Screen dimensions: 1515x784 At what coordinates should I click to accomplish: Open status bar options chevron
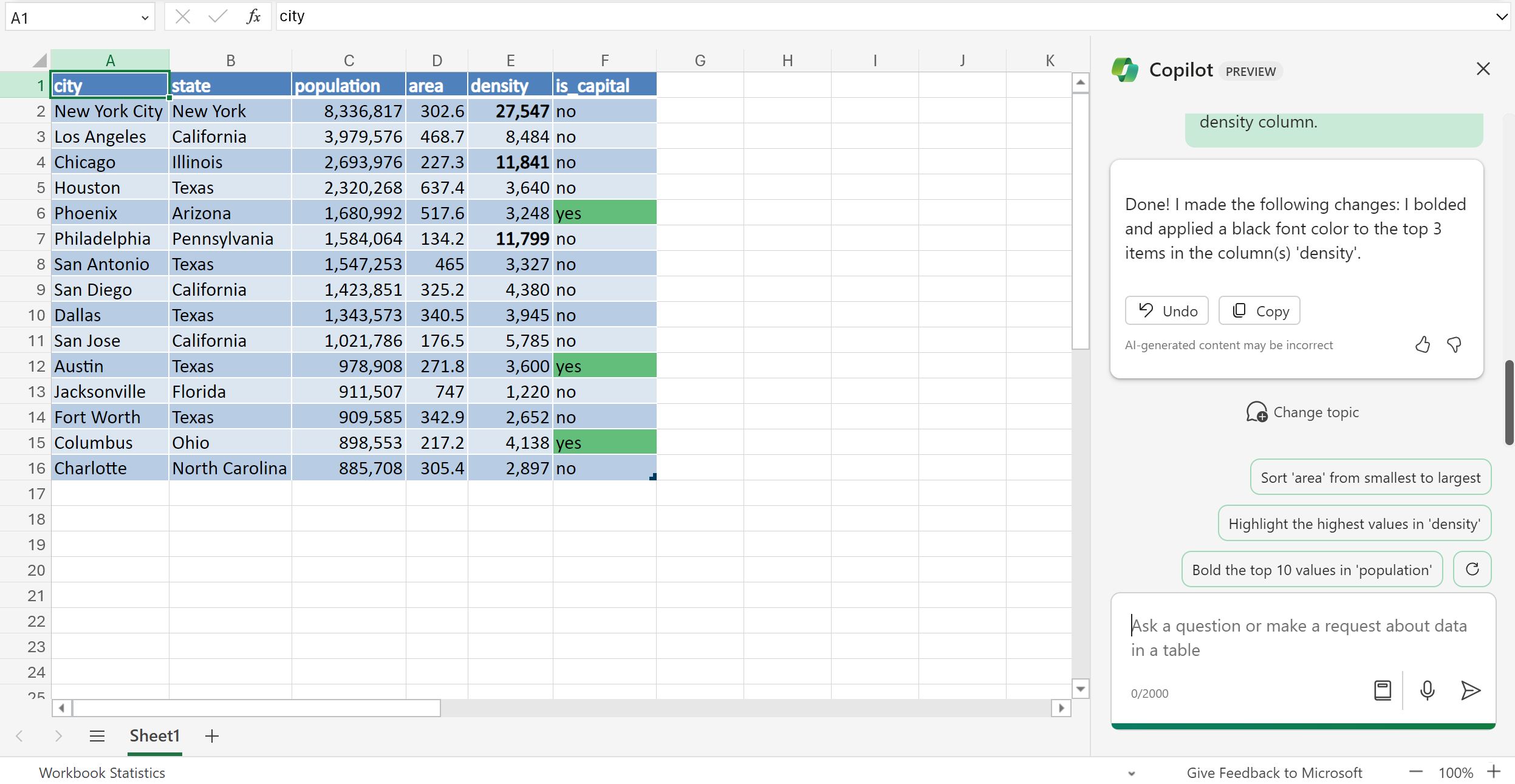1131,773
